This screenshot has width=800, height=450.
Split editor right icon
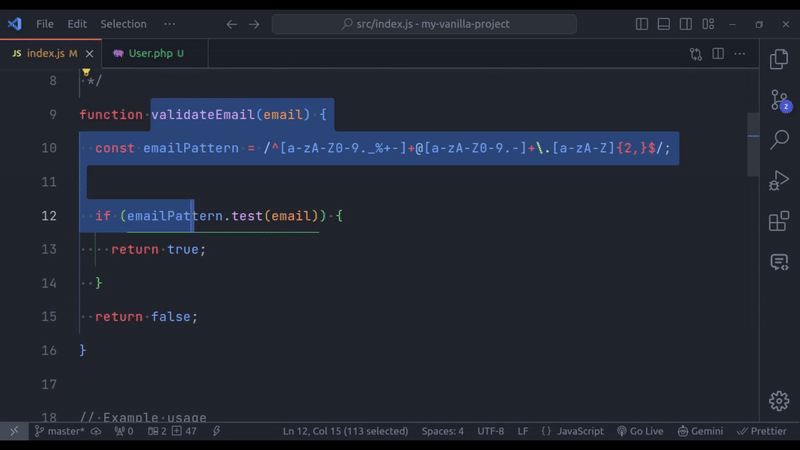(718, 54)
